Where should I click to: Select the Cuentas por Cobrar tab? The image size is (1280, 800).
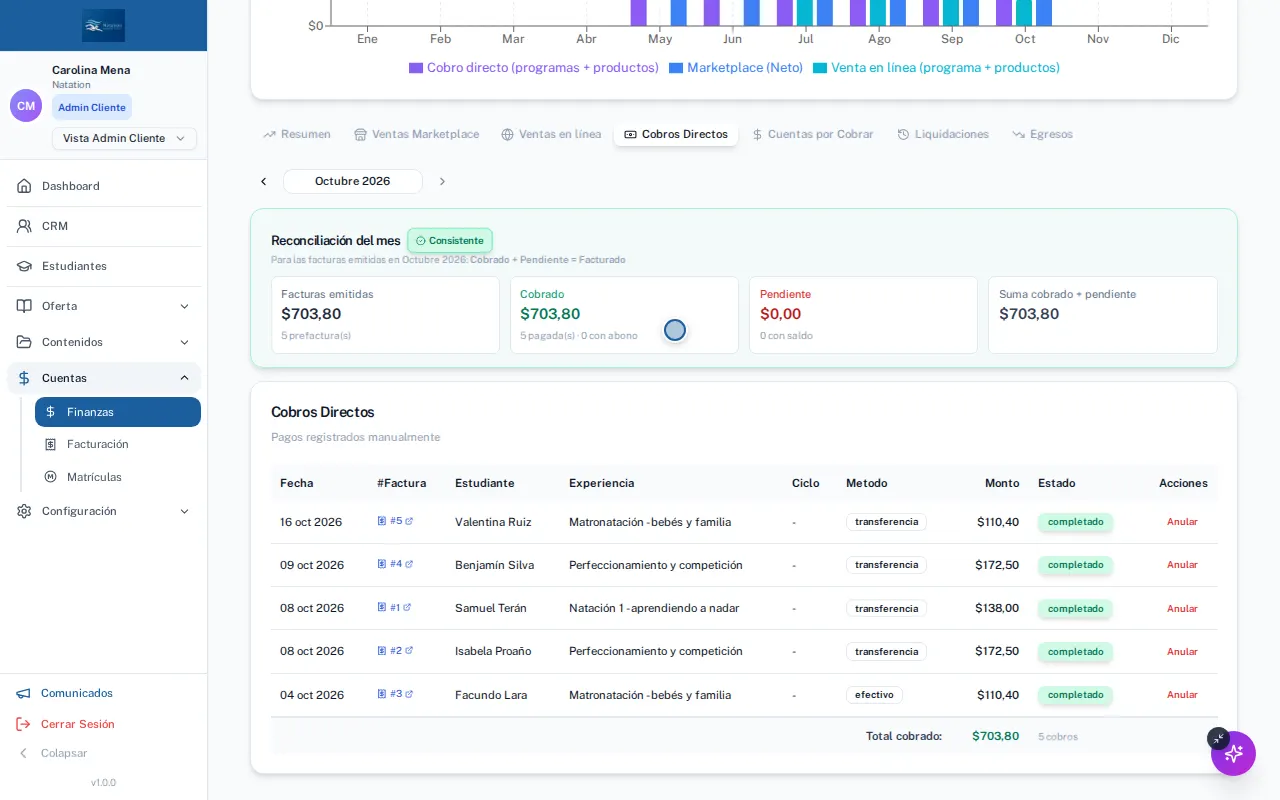812,134
